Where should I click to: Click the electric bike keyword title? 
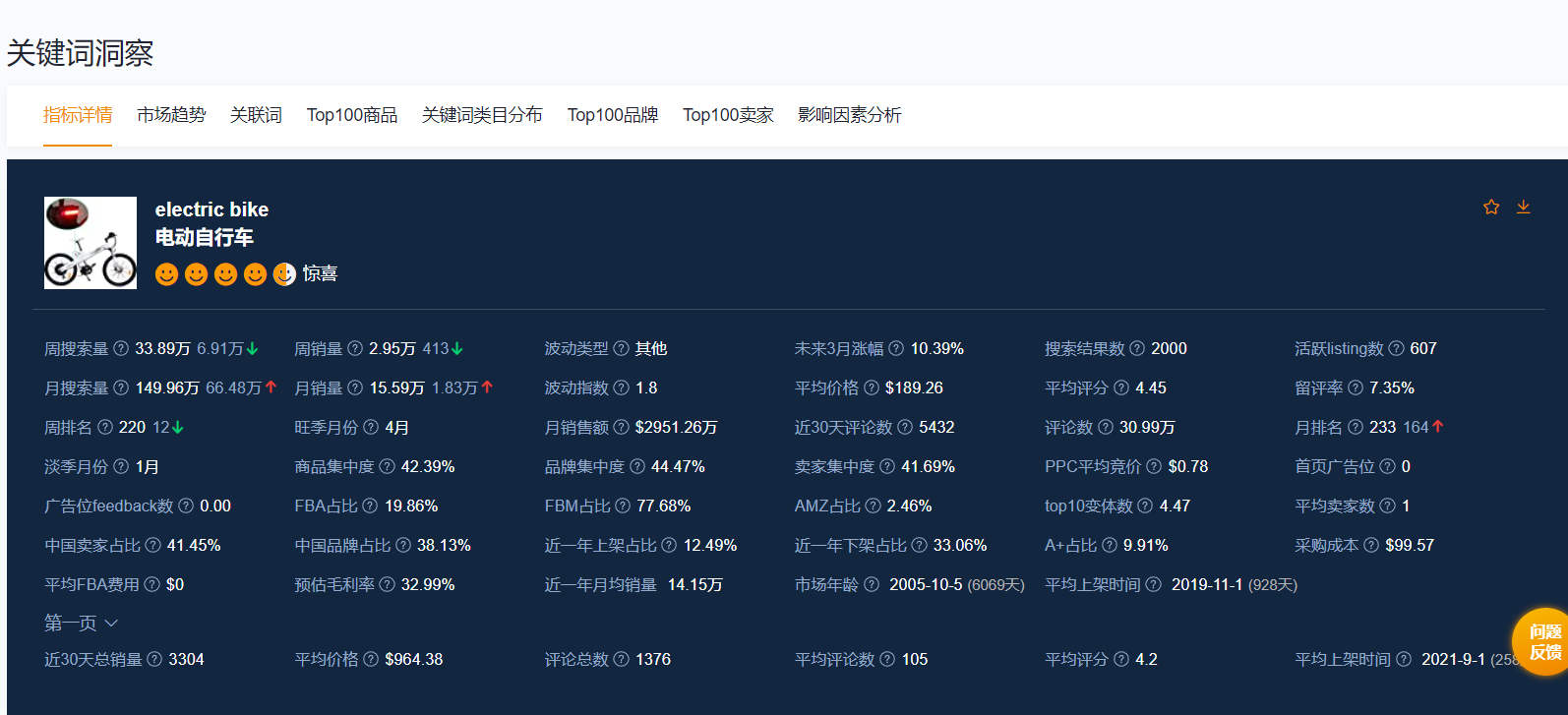tap(211, 209)
